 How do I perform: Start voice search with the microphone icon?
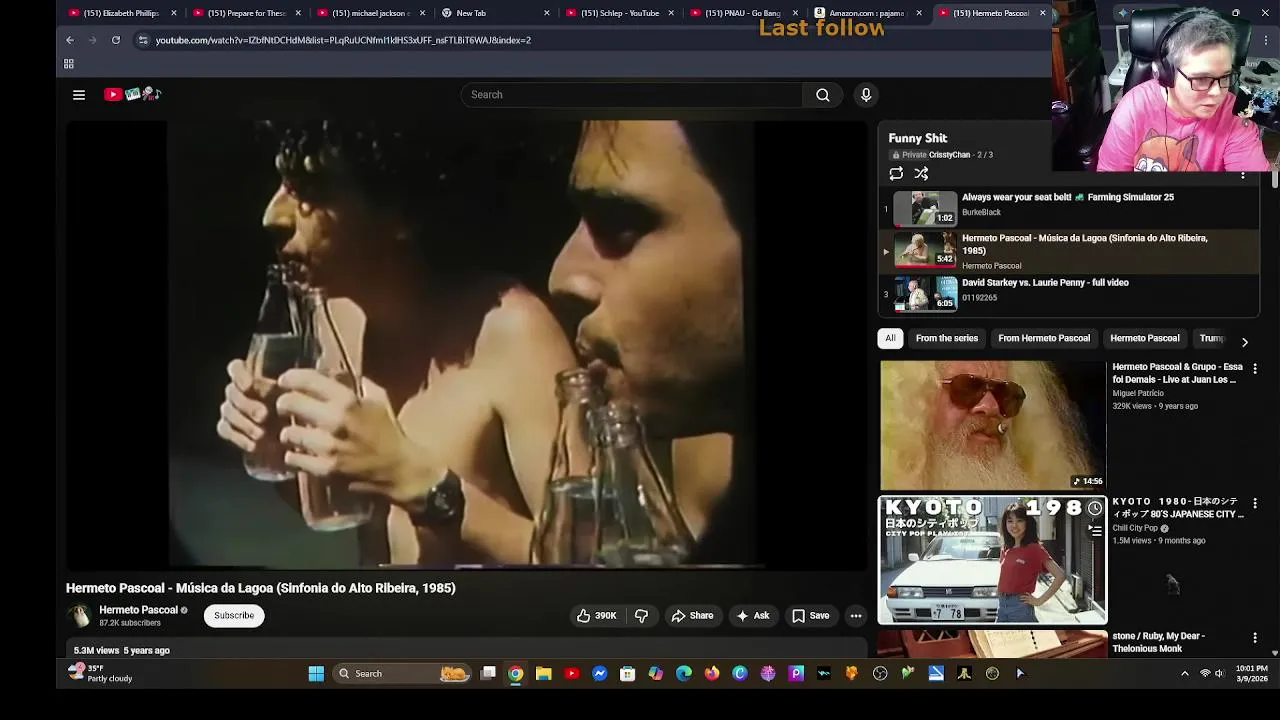pos(866,95)
